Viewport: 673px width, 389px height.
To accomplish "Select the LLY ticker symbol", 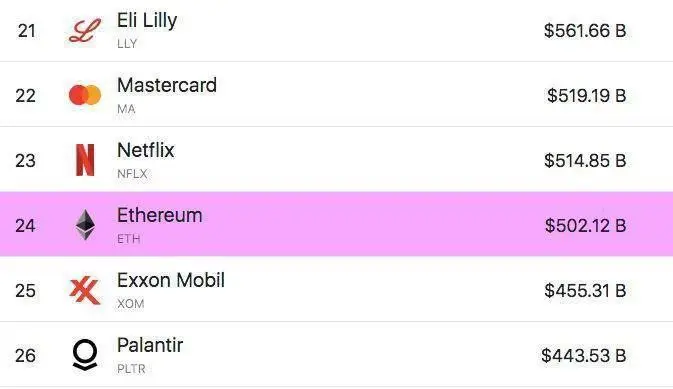I will coord(127,44).
